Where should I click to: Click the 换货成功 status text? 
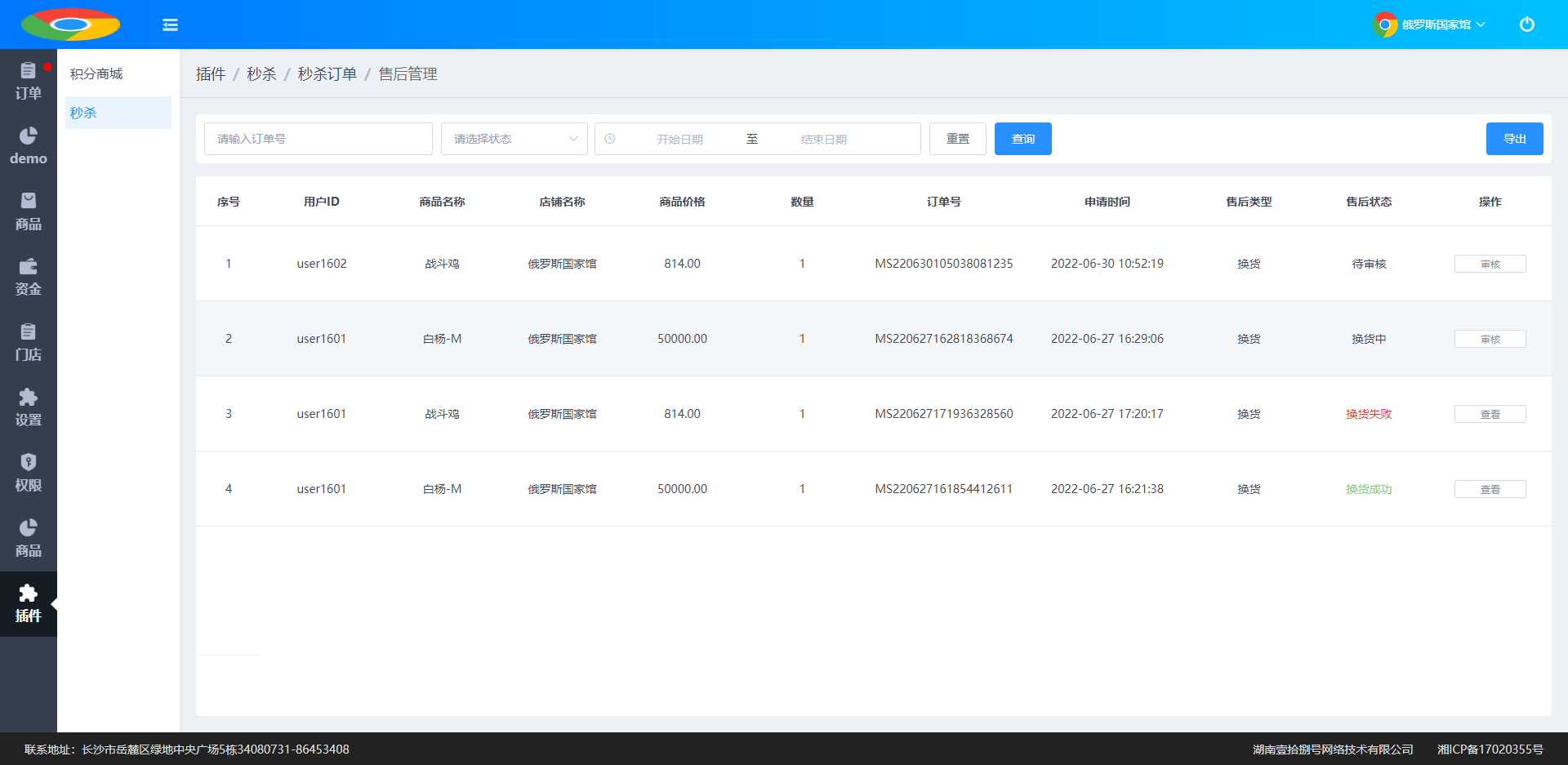[1370, 489]
